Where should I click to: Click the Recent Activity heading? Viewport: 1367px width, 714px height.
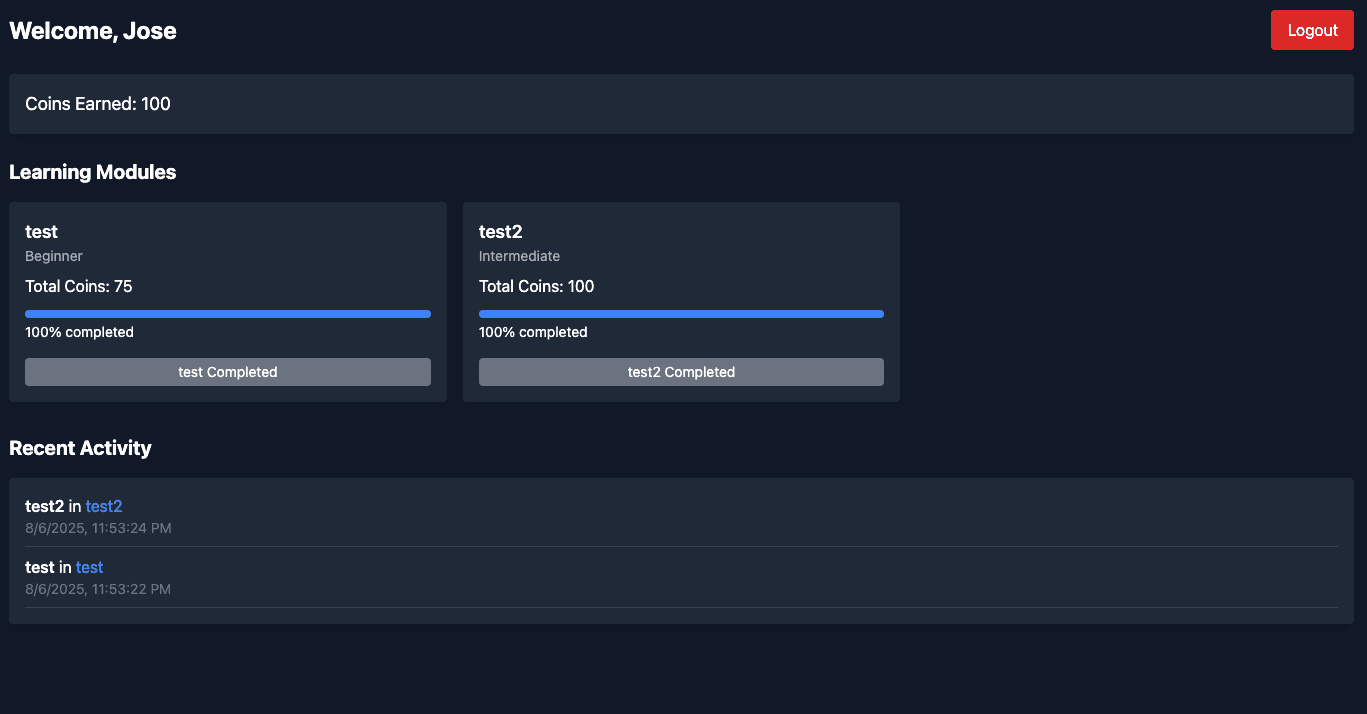point(80,448)
